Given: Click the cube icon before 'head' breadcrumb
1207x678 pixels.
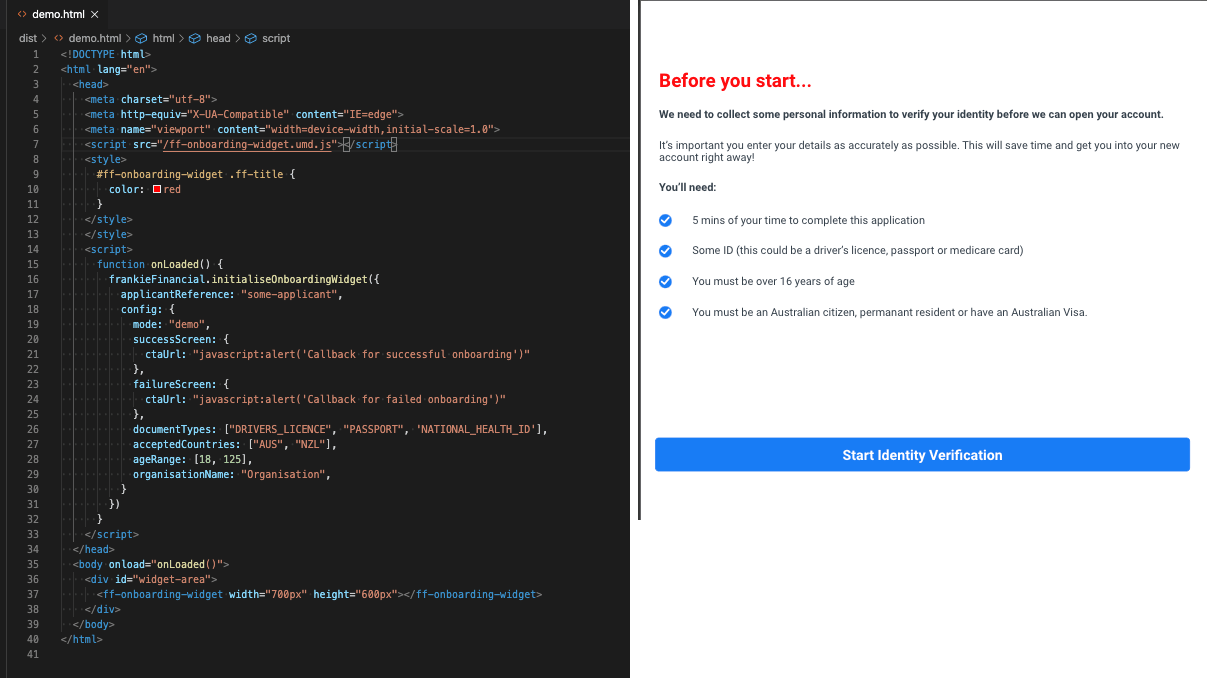Looking at the screenshot, I should pos(197,38).
